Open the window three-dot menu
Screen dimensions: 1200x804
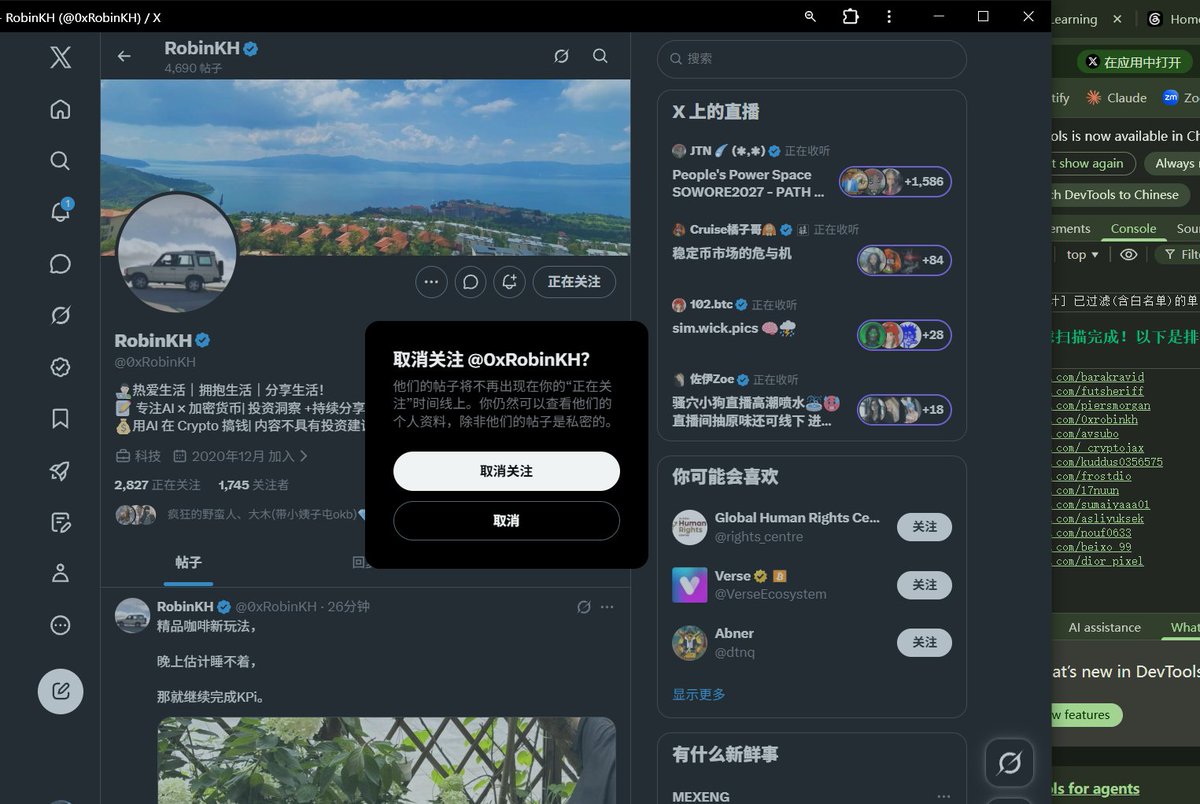889,16
